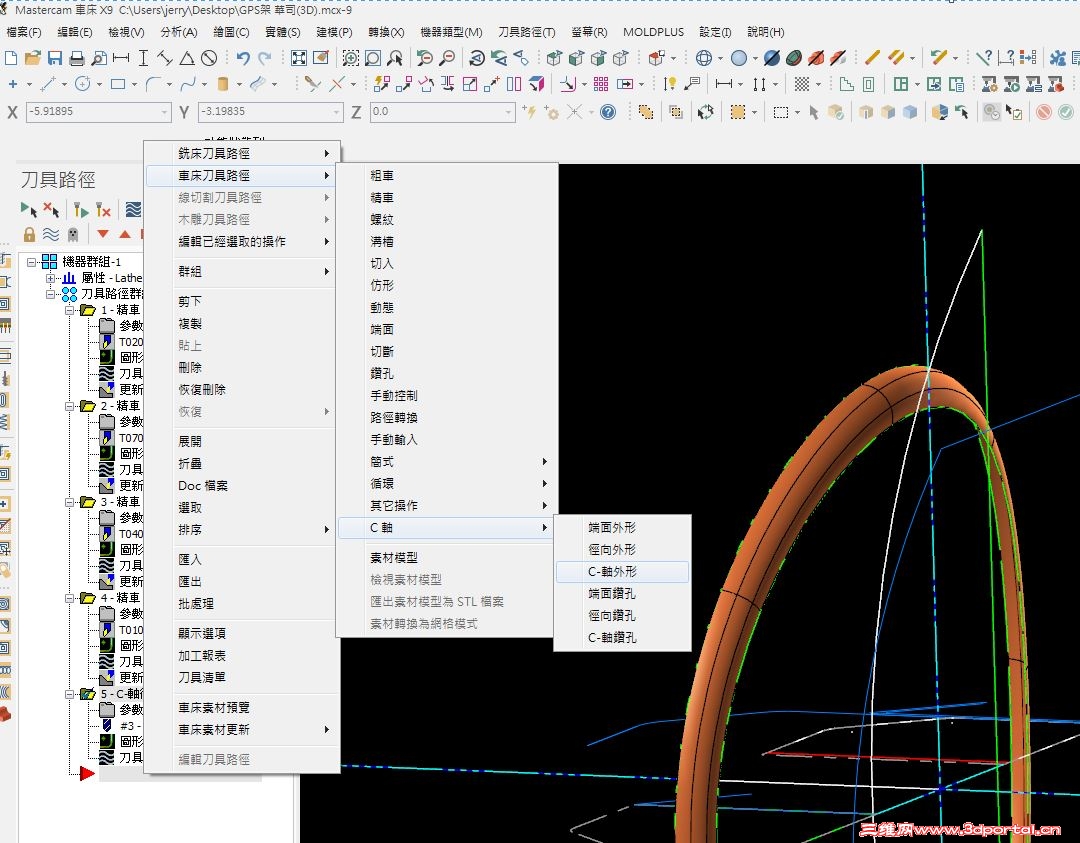Click the red down-triangle move icon
This screenshot has width=1080, height=843.
pos(103,234)
